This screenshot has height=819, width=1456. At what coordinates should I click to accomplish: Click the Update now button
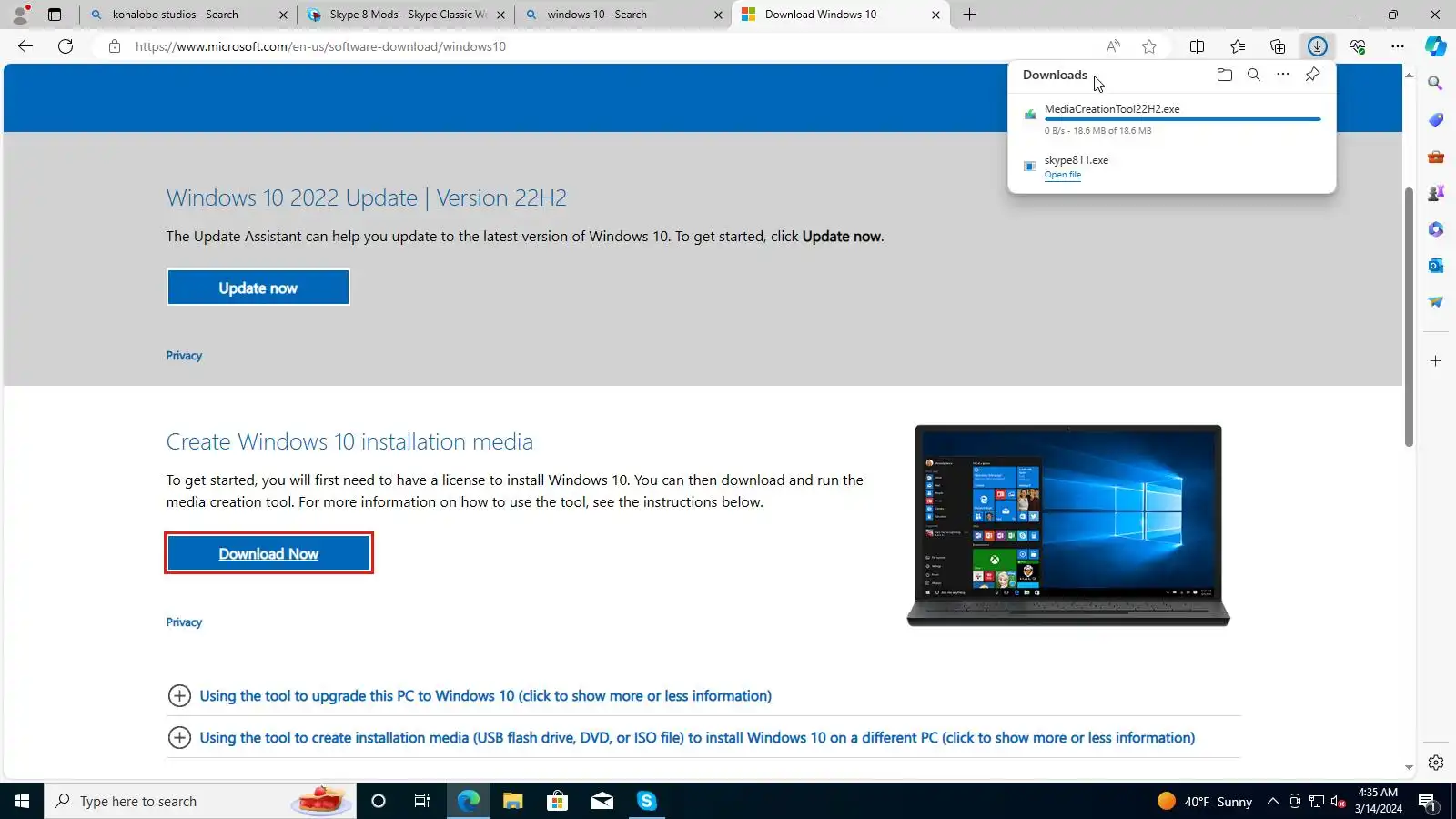click(x=258, y=288)
